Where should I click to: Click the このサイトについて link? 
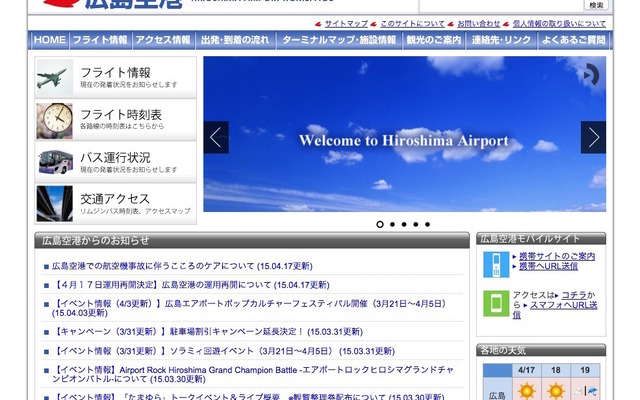tap(412, 24)
